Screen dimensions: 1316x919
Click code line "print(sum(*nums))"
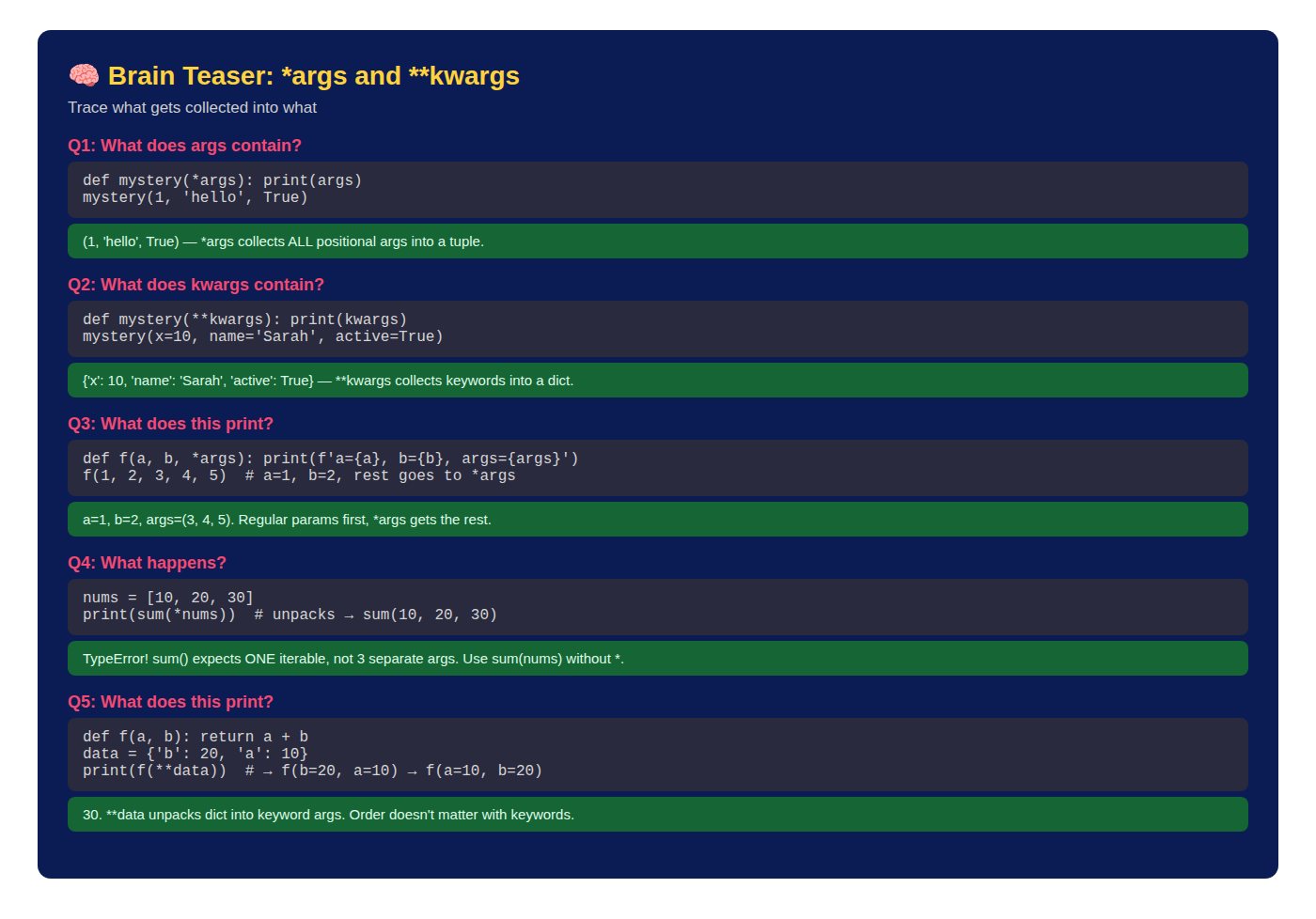point(290,615)
